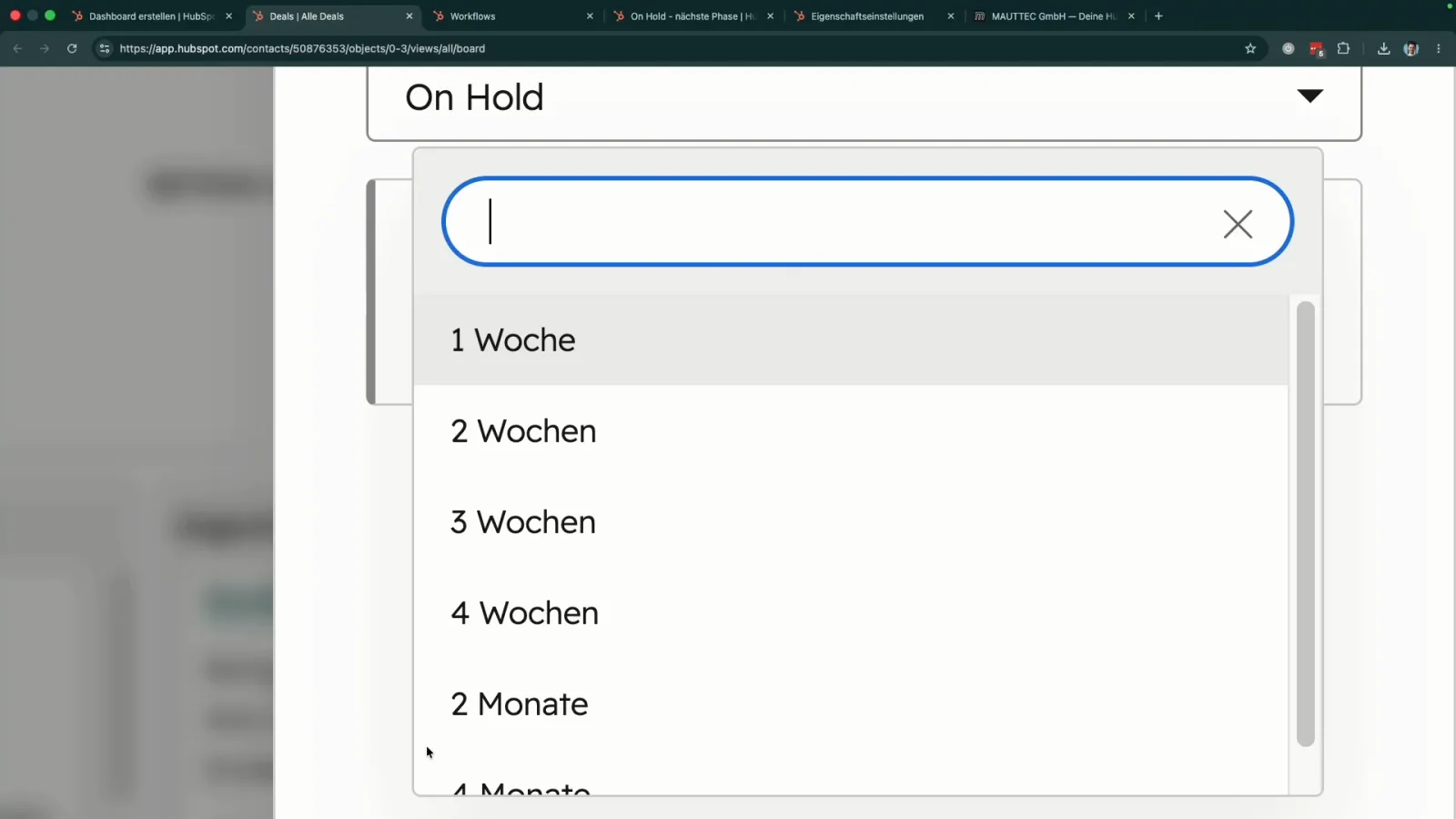Screen dimensions: 1456x819
Task: Click the dropdown list scrollbar thumb
Action: point(1306,523)
